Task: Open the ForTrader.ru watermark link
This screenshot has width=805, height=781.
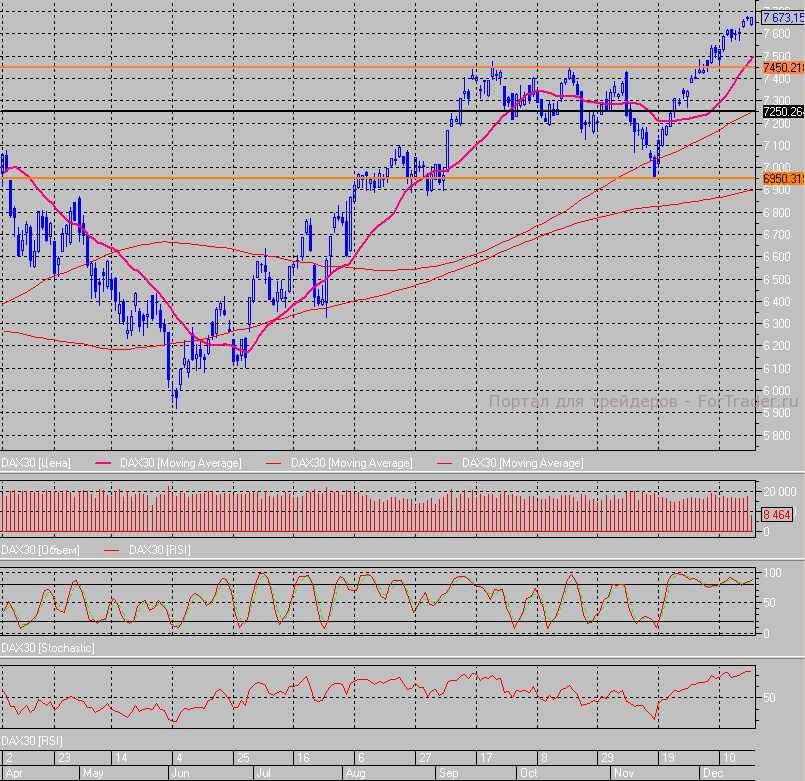Action: click(643, 402)
